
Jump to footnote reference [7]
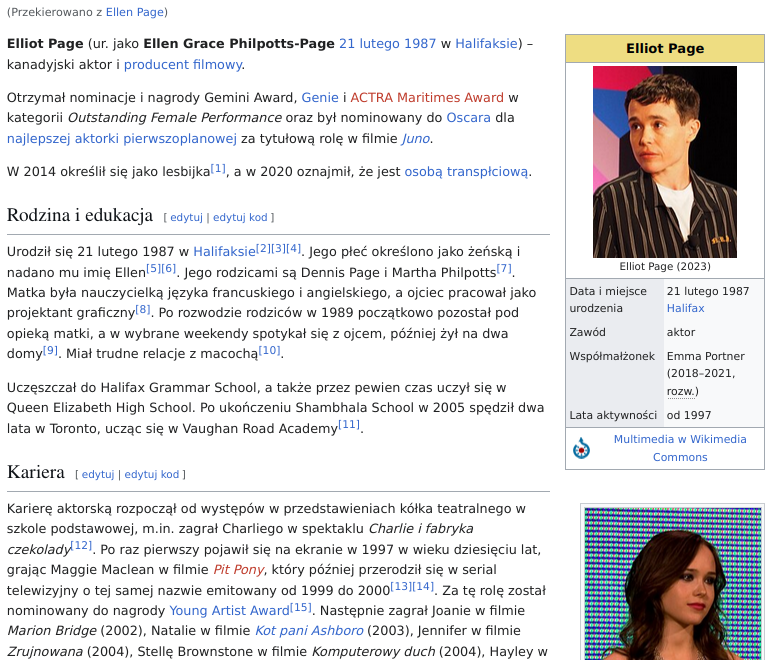pyautogui.click(x=504, y=269)
